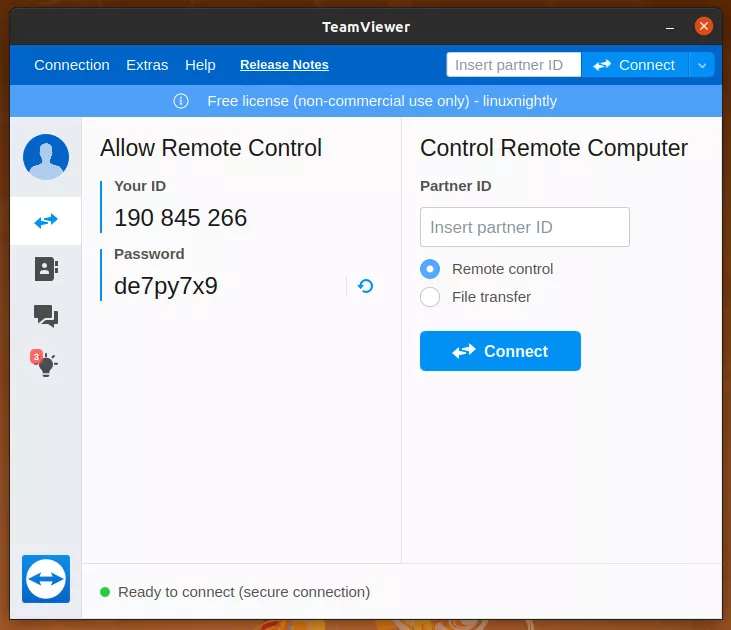The height and width of the screenshot is (630, 731).
Task: Click the green connection status indicator dot
Action: tap(105, 592)
